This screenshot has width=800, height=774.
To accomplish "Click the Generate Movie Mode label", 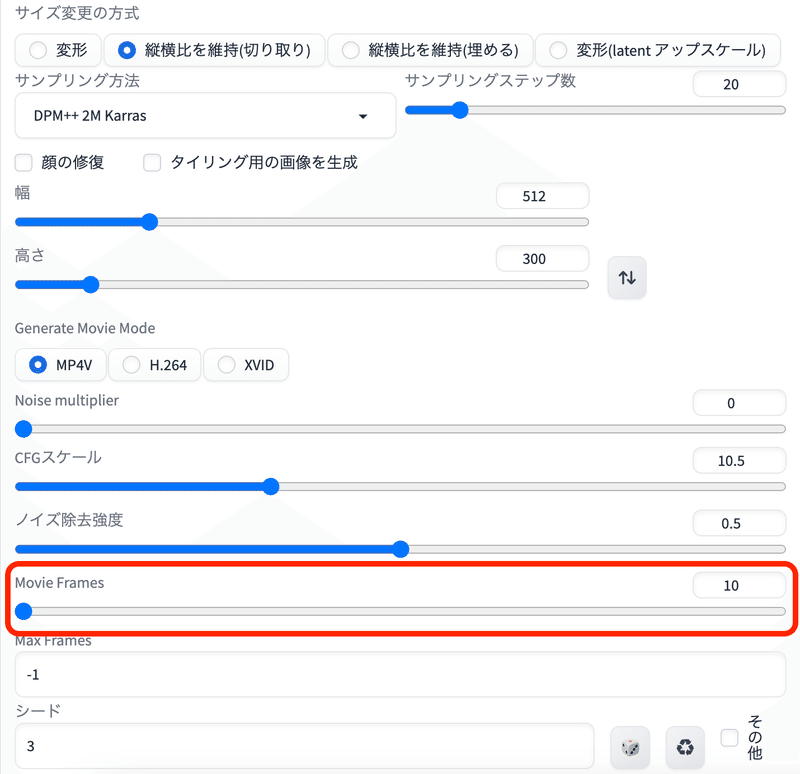I will 85,328.
